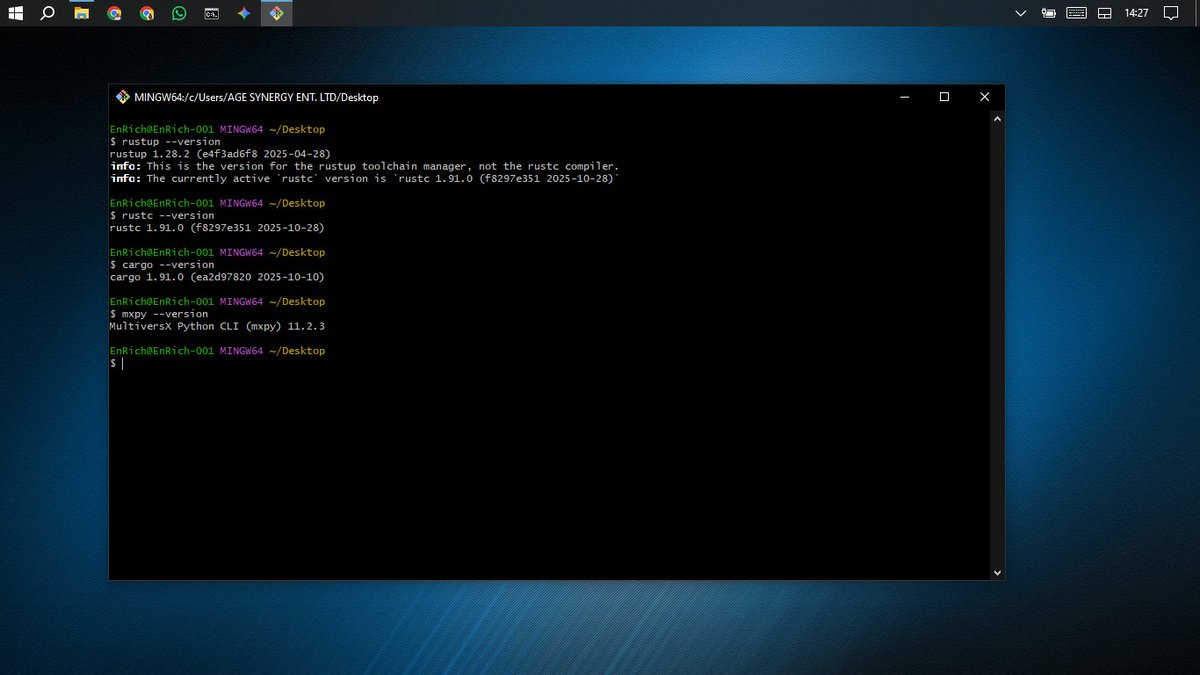Viewport: 1200px width, 675px height.
Task: Click terminal scrollbar down arrow
Action: (996, 572)
